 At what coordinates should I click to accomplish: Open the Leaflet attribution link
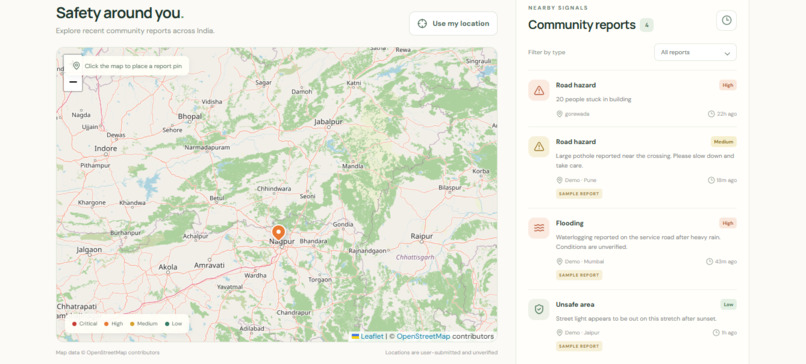pyautogui.click(x=372, y=336)
